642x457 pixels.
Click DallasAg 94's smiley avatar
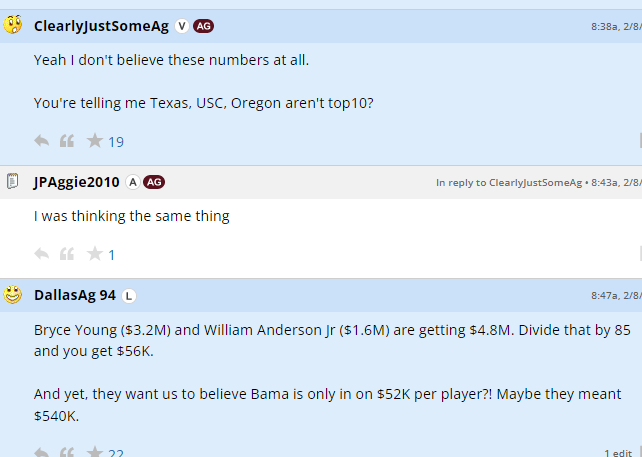click(13, 295)
